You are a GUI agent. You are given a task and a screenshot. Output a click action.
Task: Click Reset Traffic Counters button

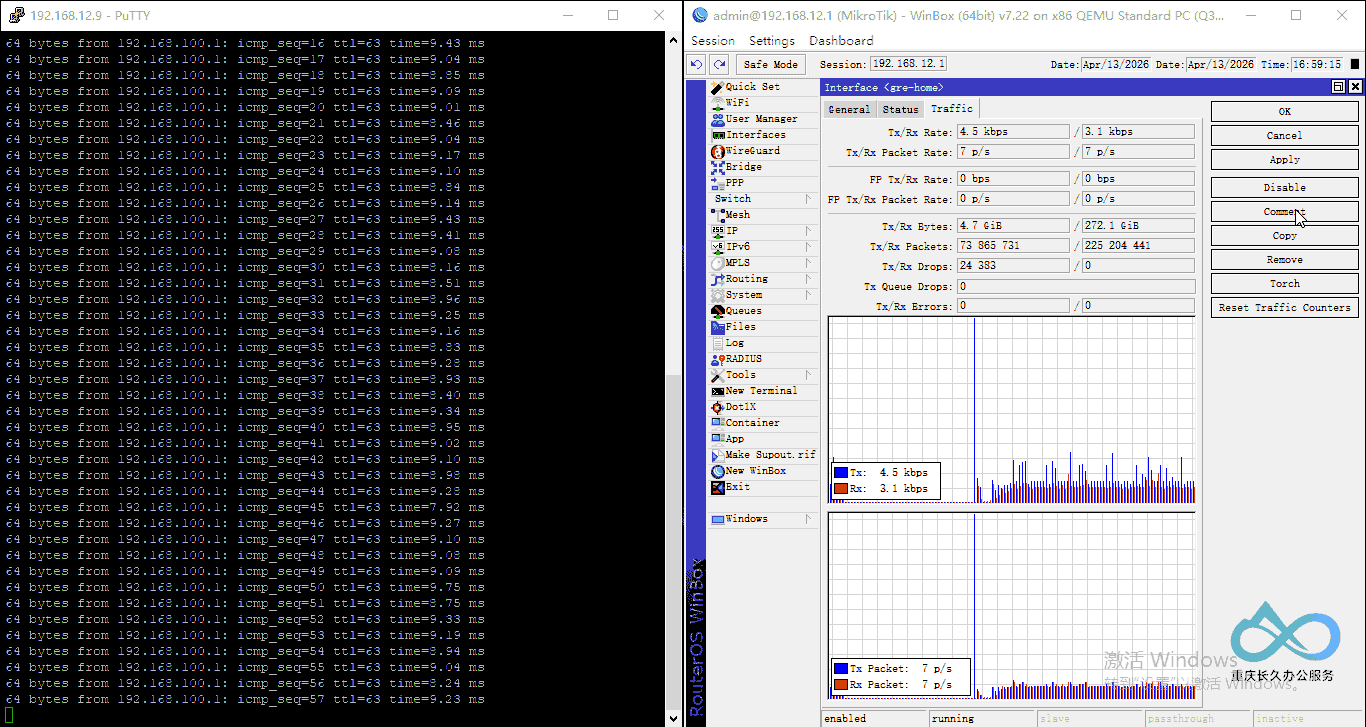(1284, 308)
